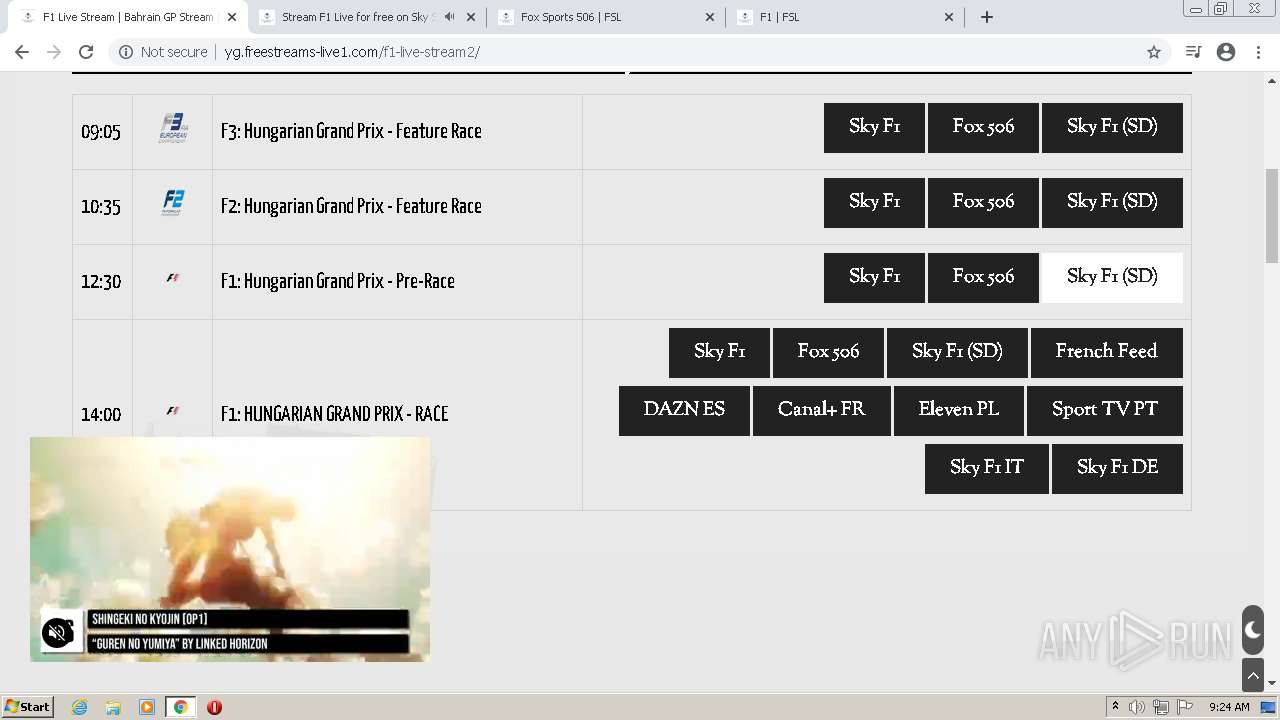Viewport: 1280px width, 720px height.
Task: Open Sky F1 stream for F3 Feature Race
Action: (874, 127)
